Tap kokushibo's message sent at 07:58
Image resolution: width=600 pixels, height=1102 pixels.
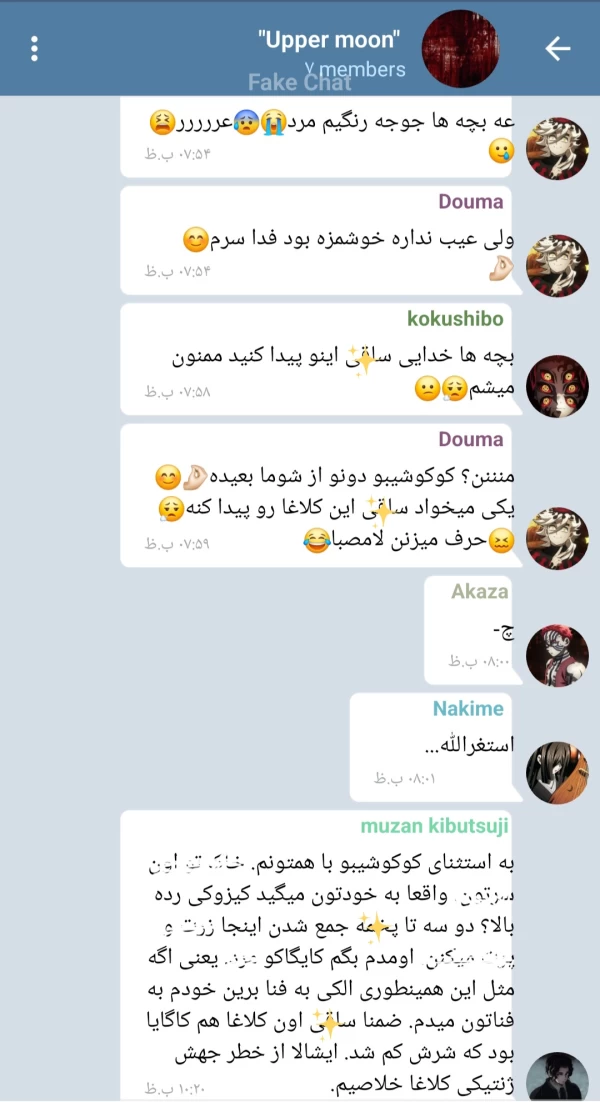point(321,359)
